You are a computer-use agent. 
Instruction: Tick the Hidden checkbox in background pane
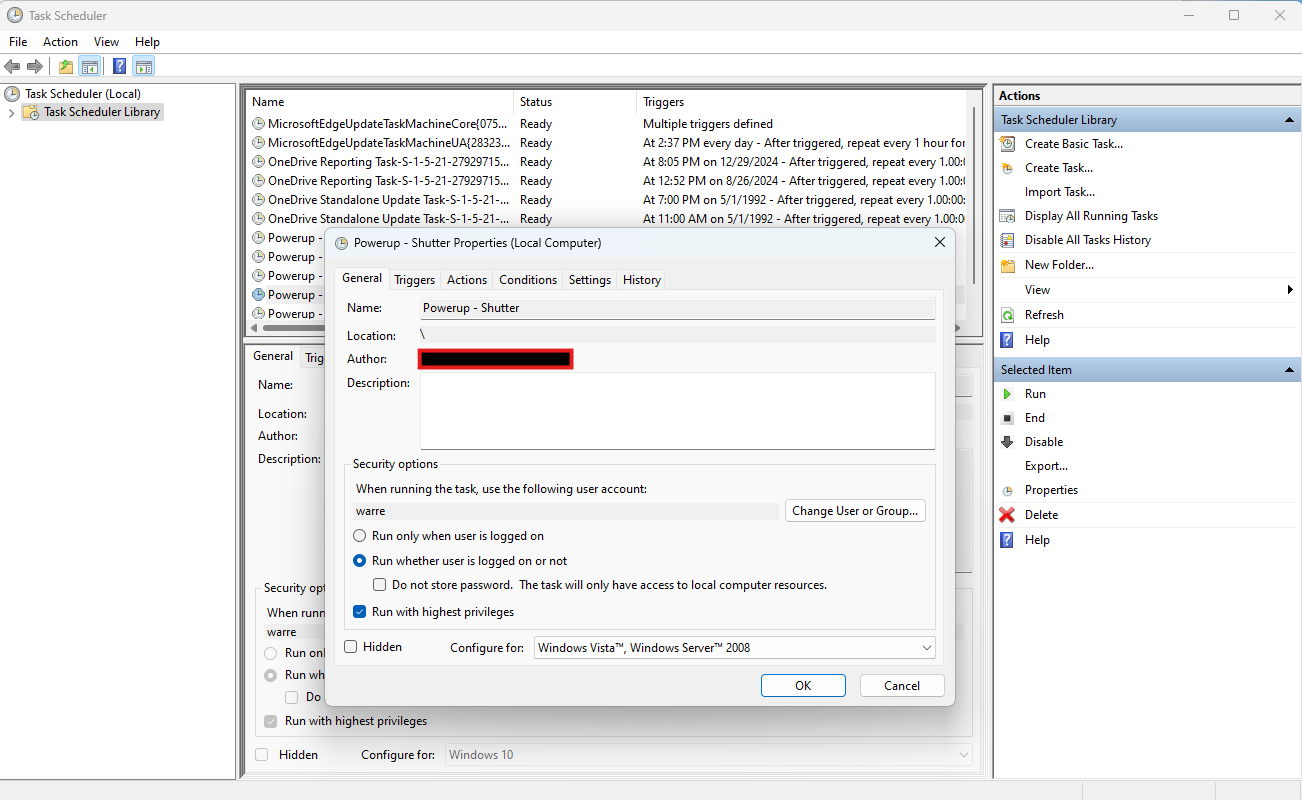point(262,755)
